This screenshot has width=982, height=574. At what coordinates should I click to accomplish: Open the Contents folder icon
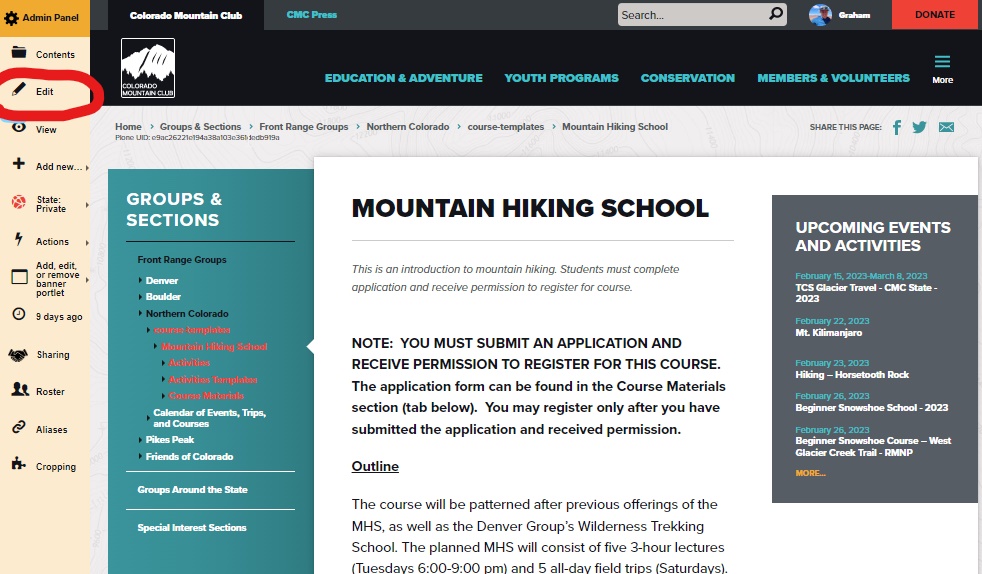19,52
